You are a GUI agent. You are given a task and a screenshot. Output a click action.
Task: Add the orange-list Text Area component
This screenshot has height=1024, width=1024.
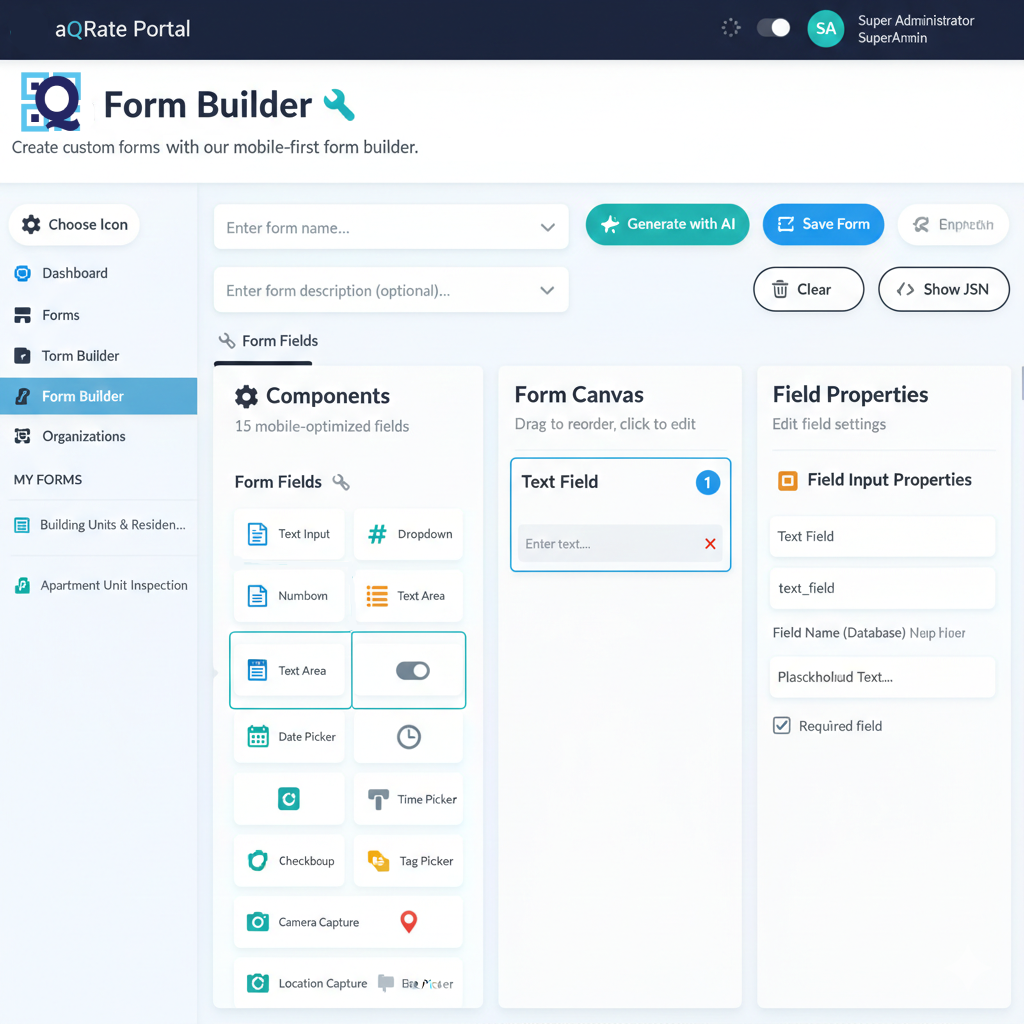pos(408,596)
